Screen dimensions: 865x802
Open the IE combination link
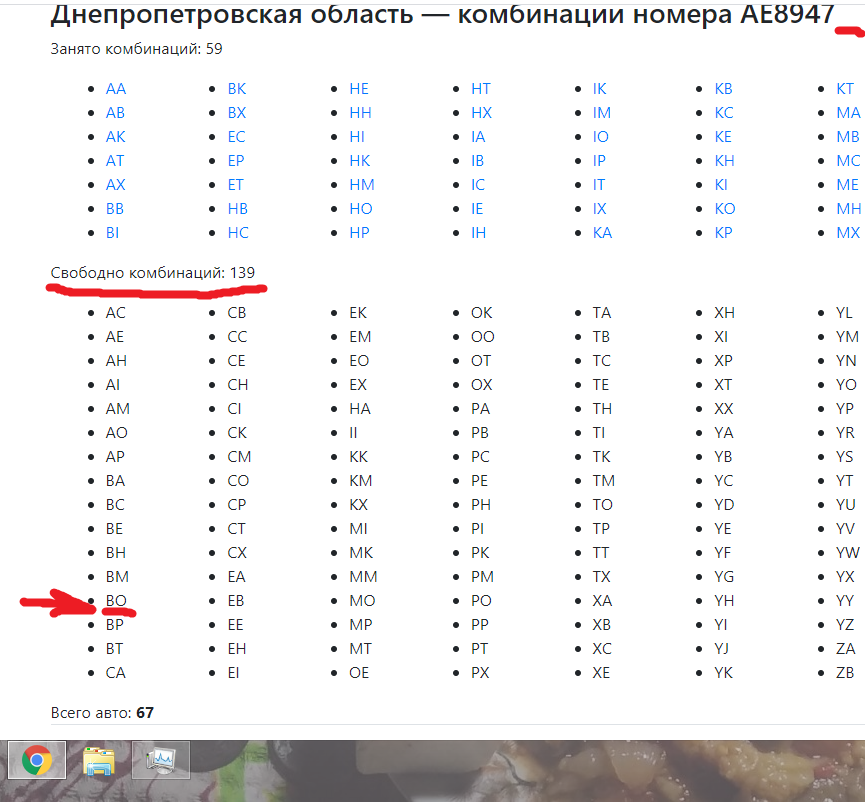click(478, 209)
